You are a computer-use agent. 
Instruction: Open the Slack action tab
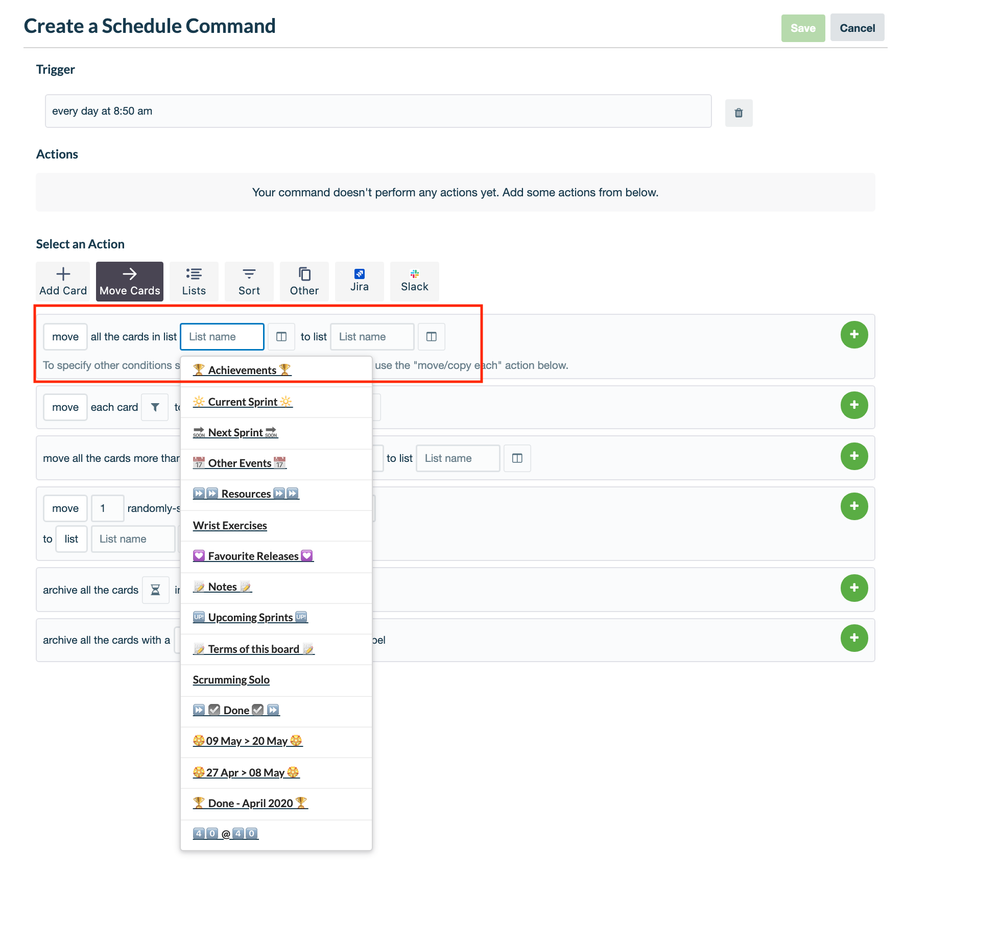click(x=415, y=281)
